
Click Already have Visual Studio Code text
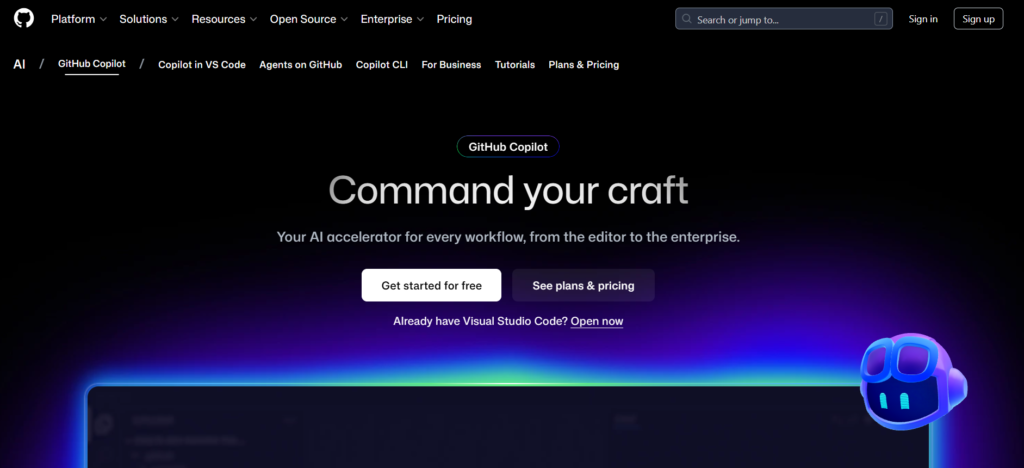(x=481, y=321)
